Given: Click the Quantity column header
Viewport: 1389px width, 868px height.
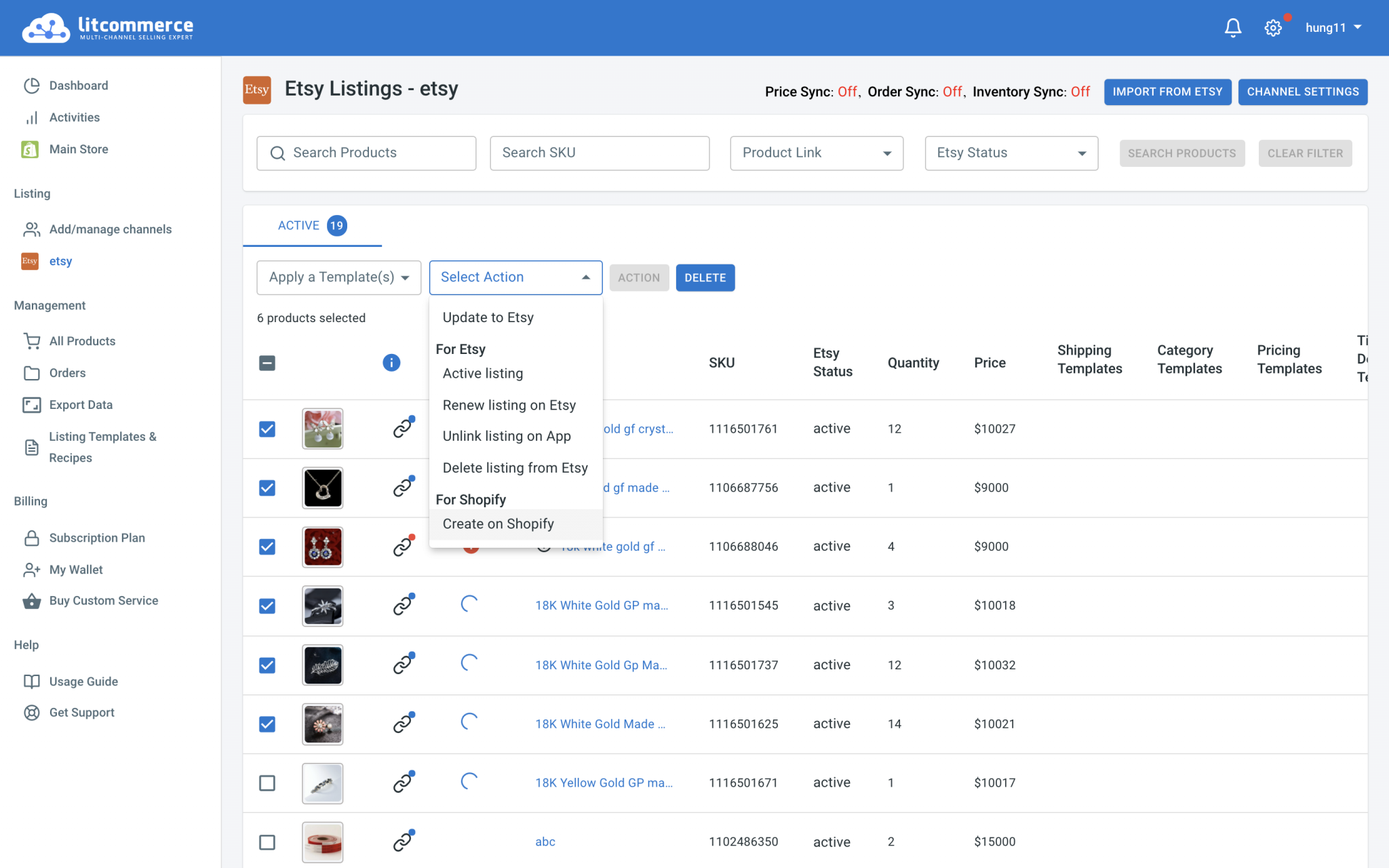Looking at the screenshot, I should tap(913, 363).
